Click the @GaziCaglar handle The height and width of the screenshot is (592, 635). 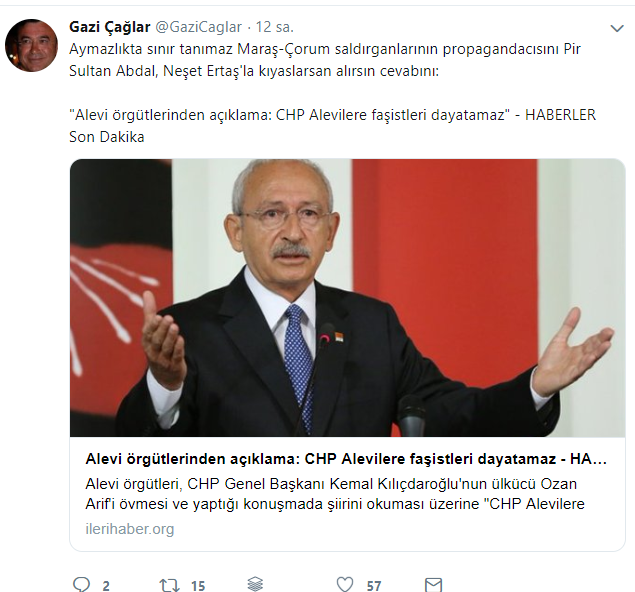(x=199, y=27)
